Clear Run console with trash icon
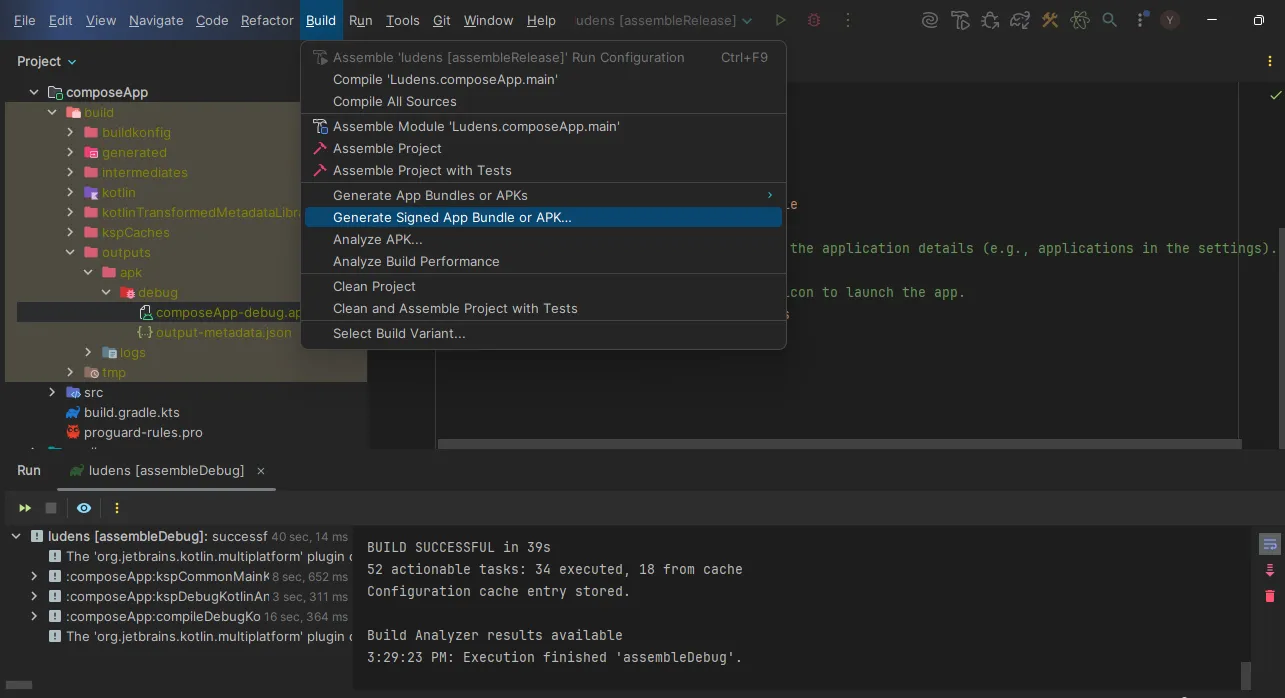 pyautogui.click(x=1270, y=596)
